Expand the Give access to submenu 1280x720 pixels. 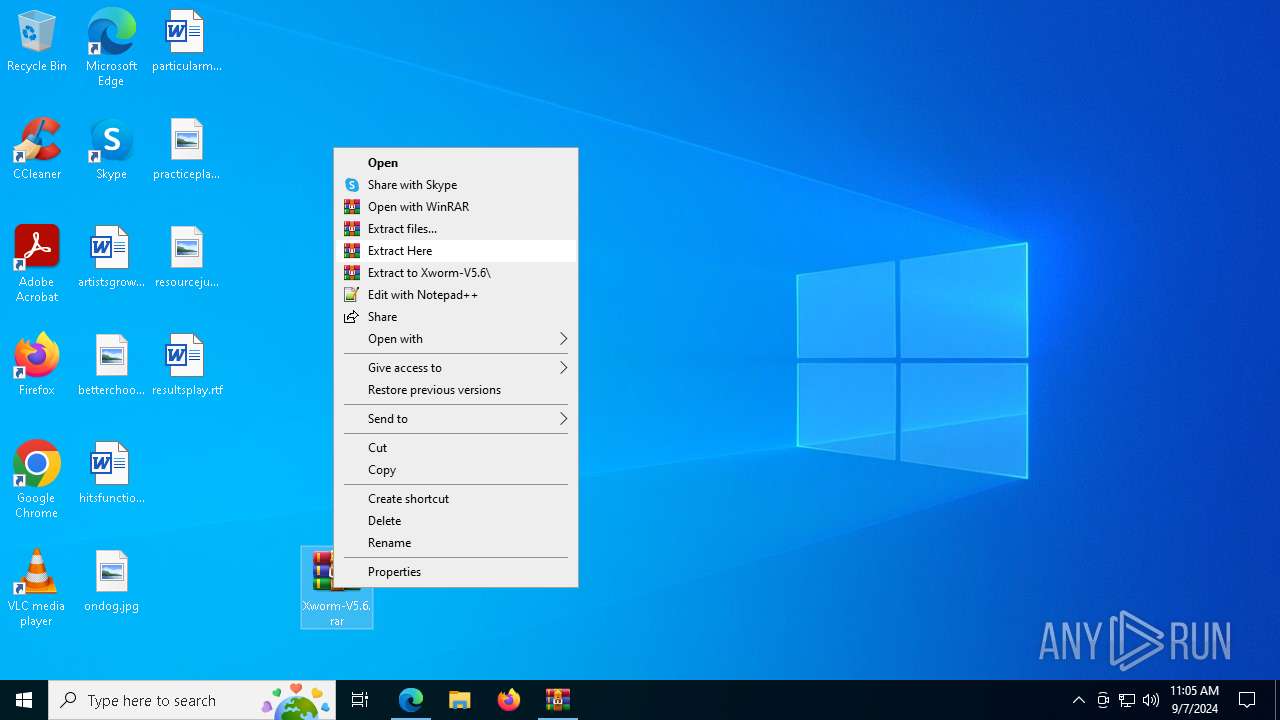coord(456,368)
